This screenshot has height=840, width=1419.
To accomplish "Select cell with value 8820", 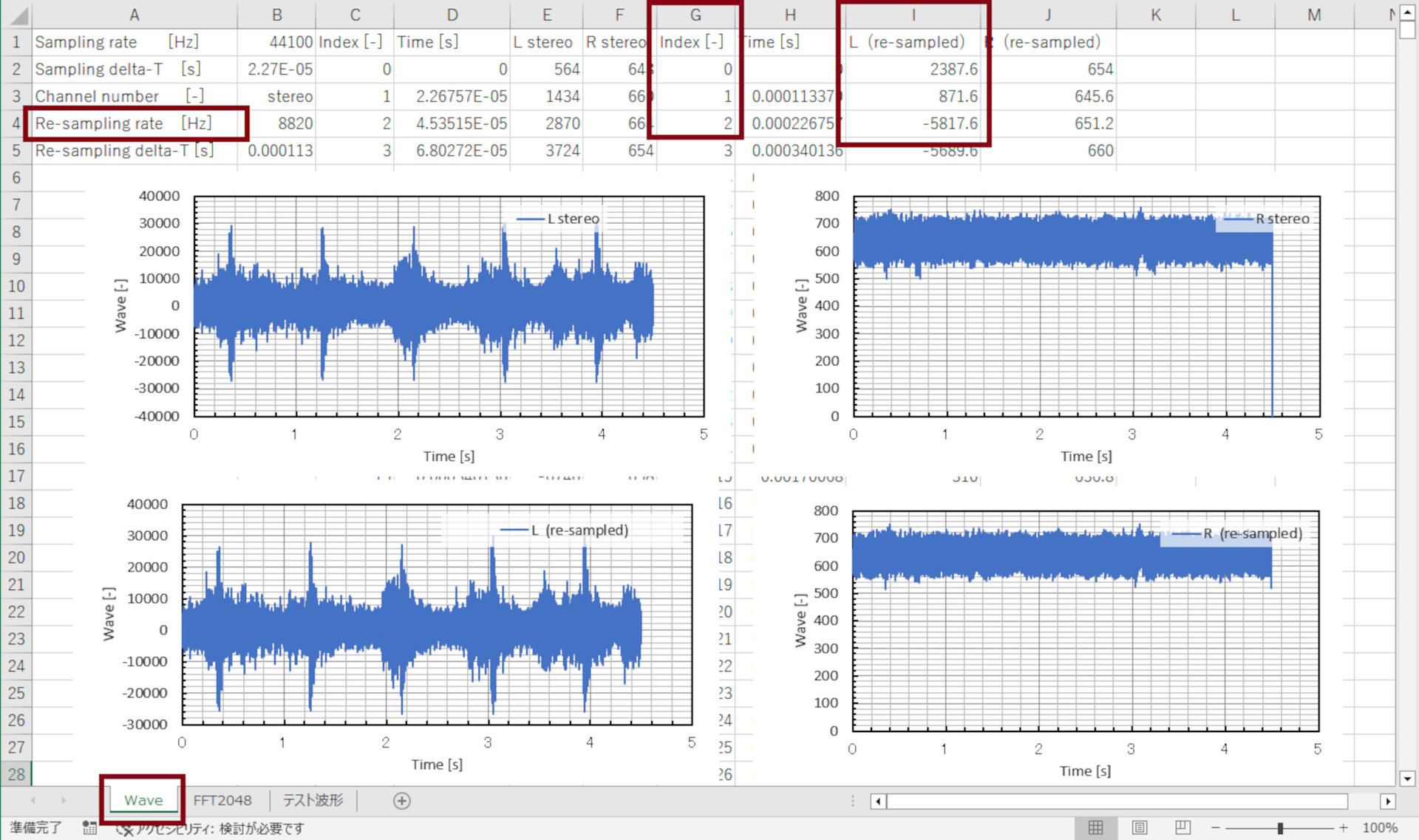I will pyautogui.click(x=276, y=123).
